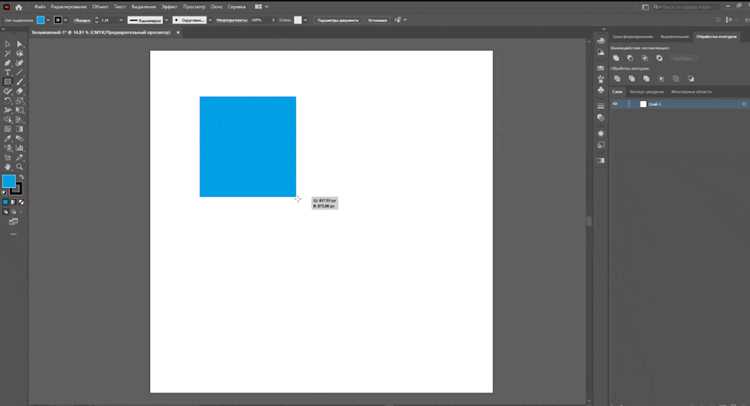Open the Файл menu

(40, 7)
